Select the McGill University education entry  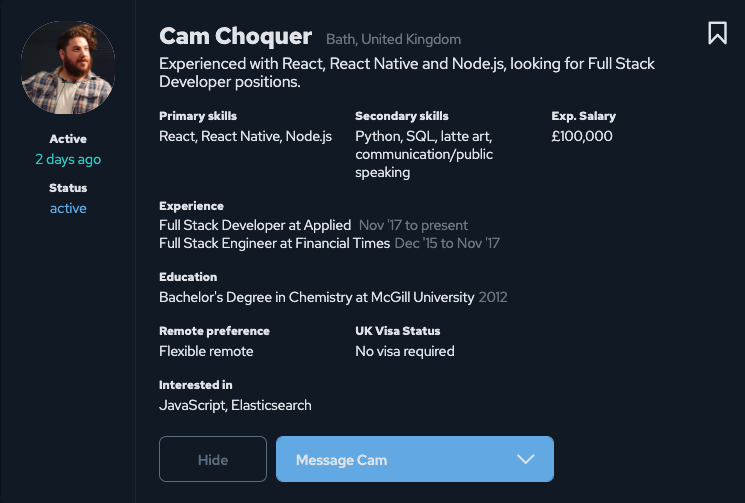click(316, 297)
